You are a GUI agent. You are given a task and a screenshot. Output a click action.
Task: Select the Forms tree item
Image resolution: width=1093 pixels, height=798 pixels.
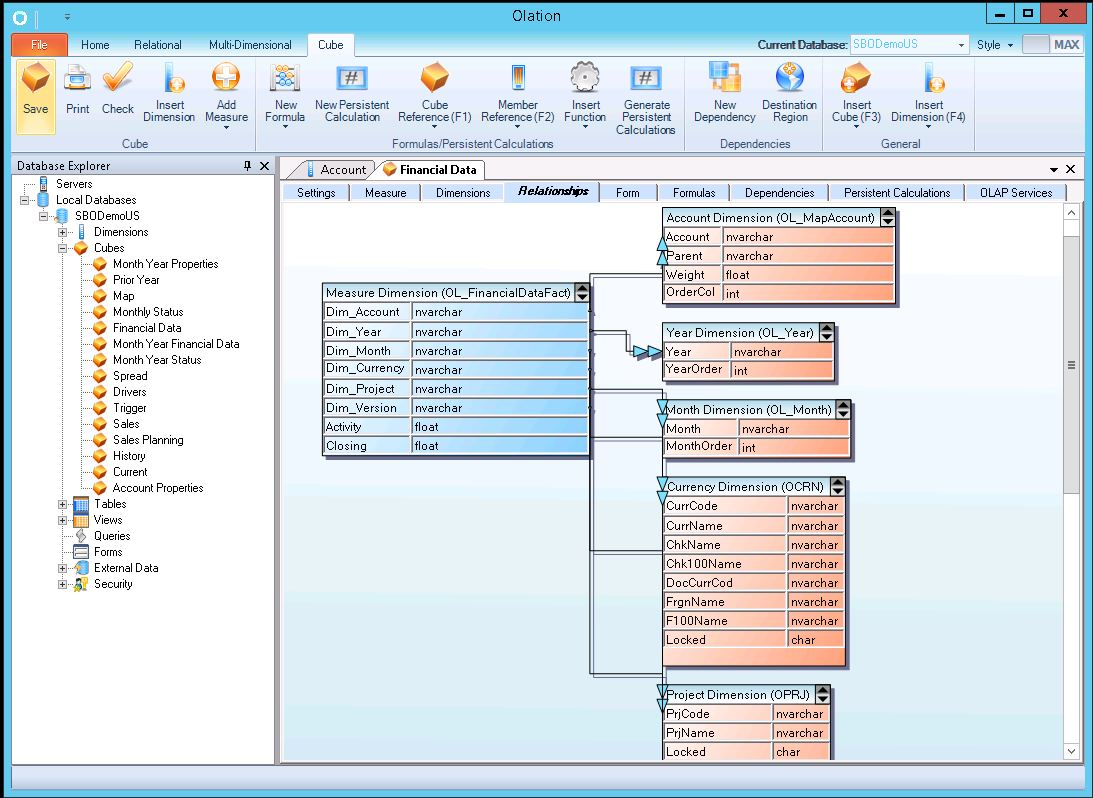pos(108,553)
